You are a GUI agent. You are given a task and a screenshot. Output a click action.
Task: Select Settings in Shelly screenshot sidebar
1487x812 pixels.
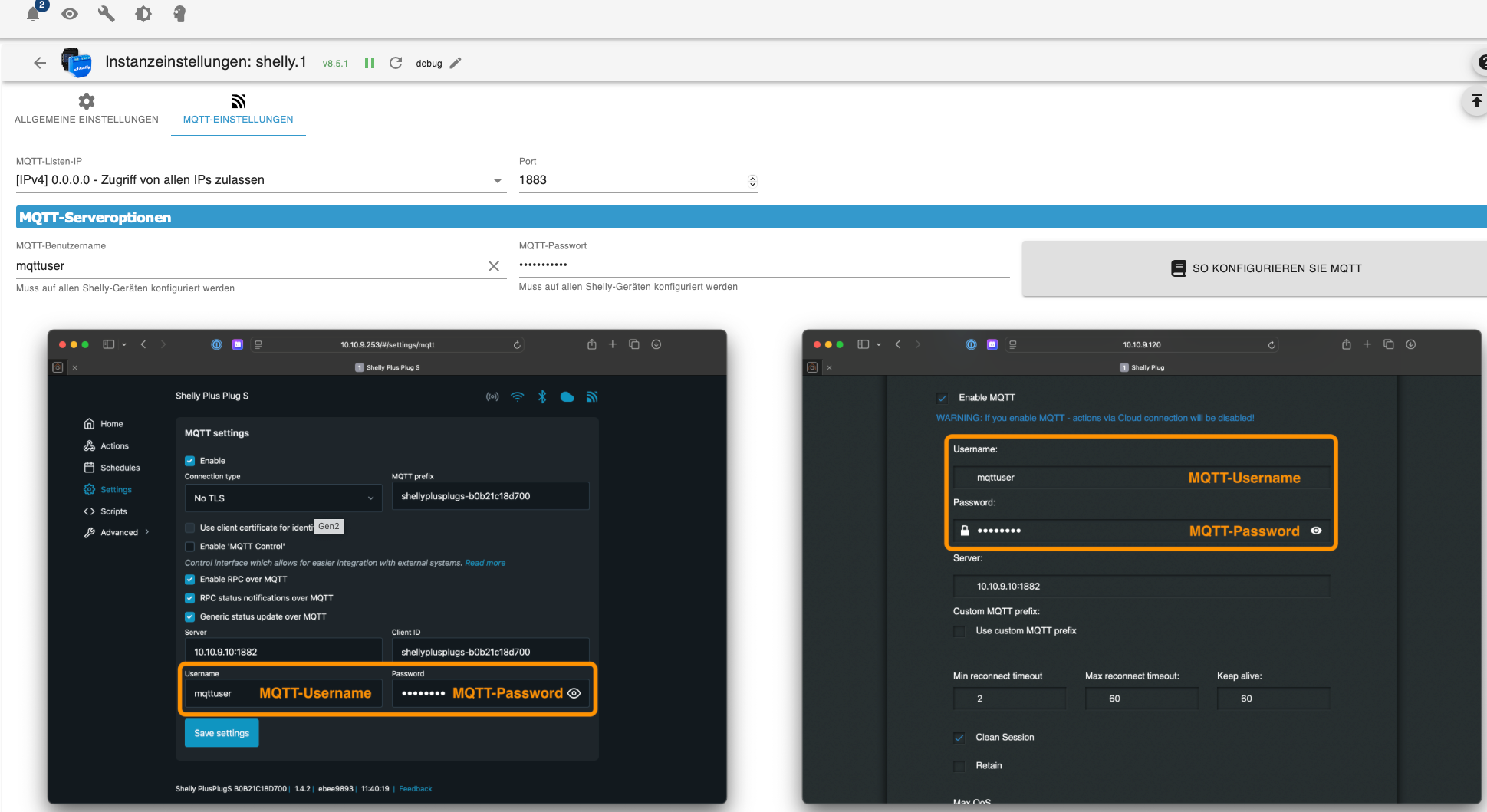[x=108, y=490]
